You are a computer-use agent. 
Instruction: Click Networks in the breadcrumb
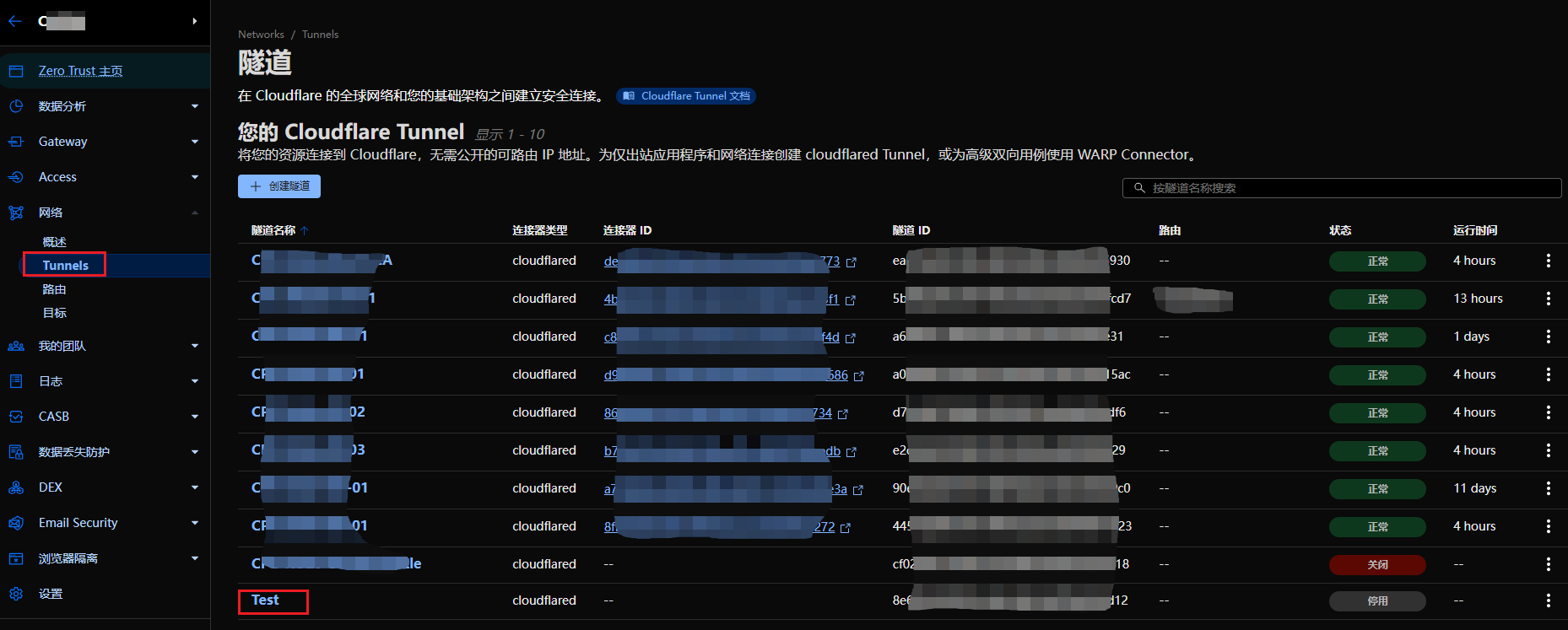(x=261, y=35)
